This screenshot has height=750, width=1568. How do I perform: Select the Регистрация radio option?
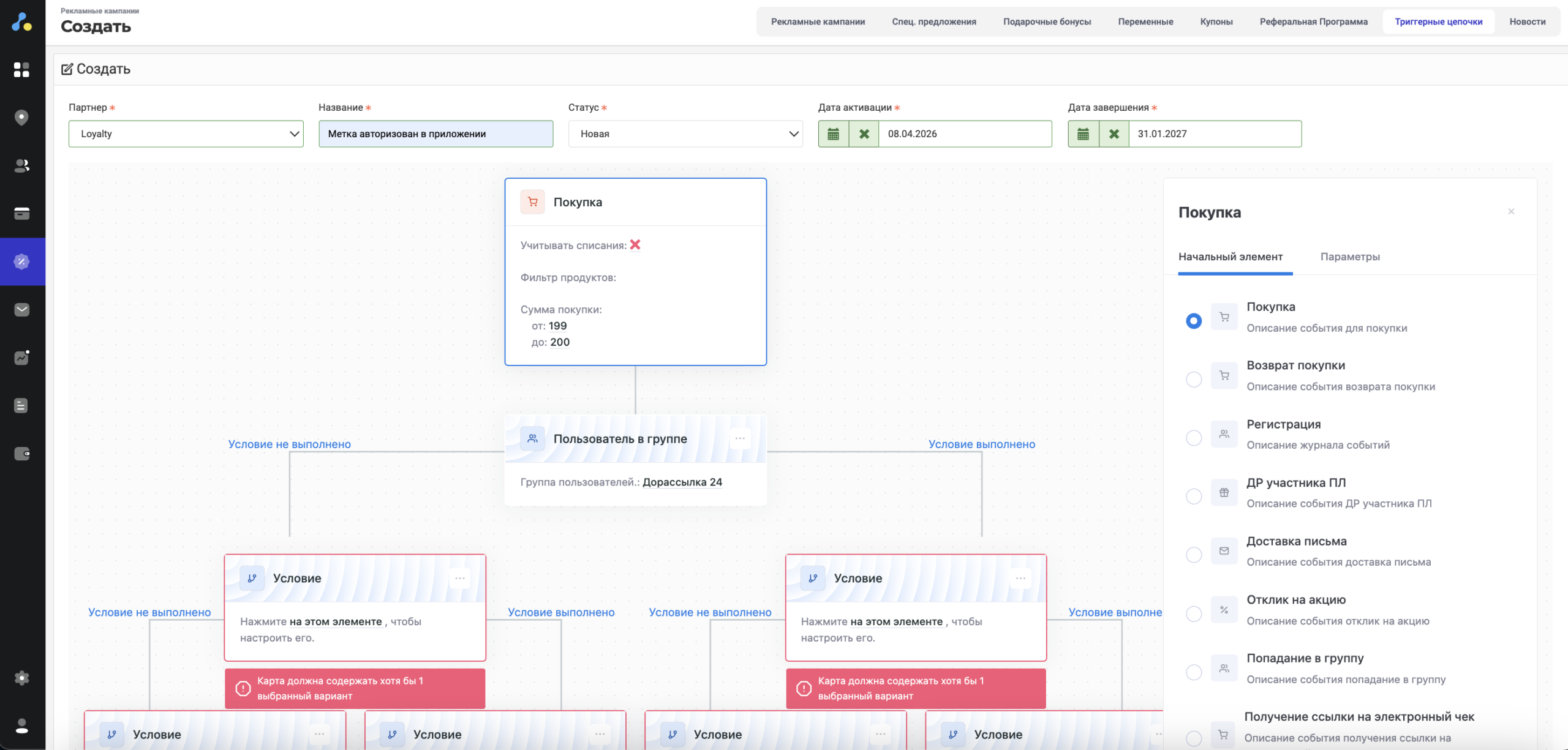click(x=1193, y=438)
